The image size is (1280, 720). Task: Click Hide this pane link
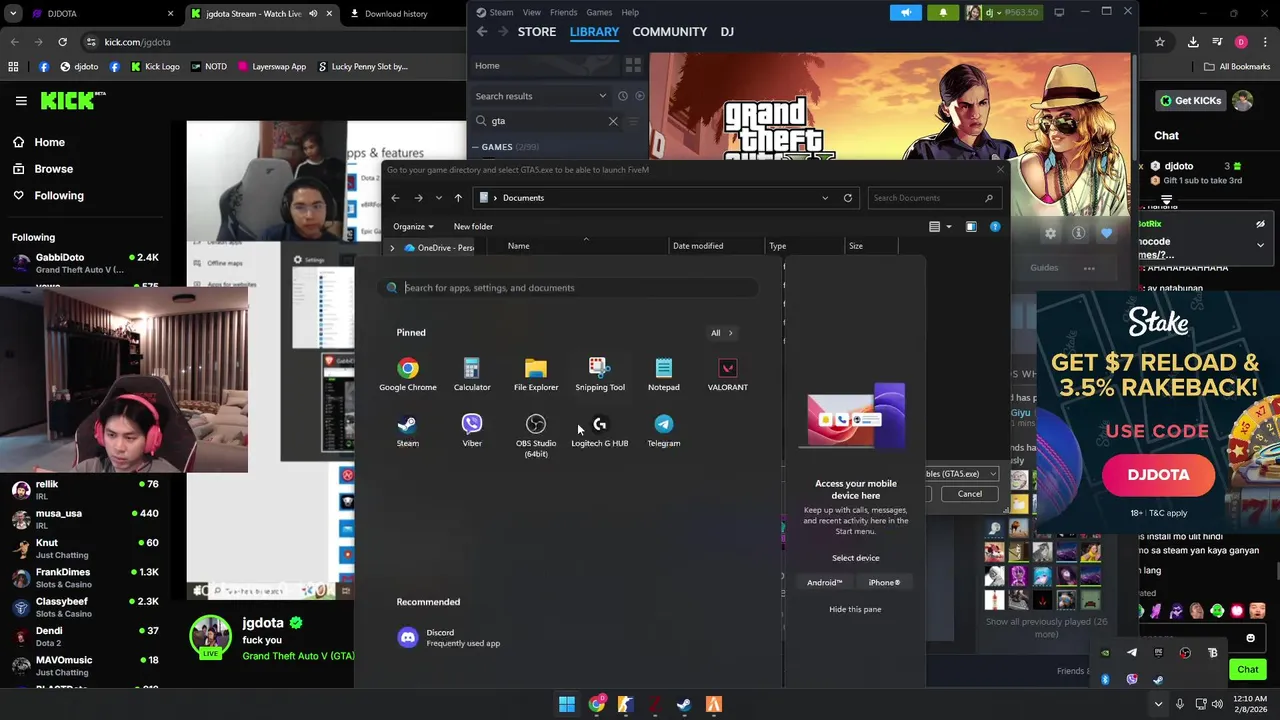tap(855, 609)
